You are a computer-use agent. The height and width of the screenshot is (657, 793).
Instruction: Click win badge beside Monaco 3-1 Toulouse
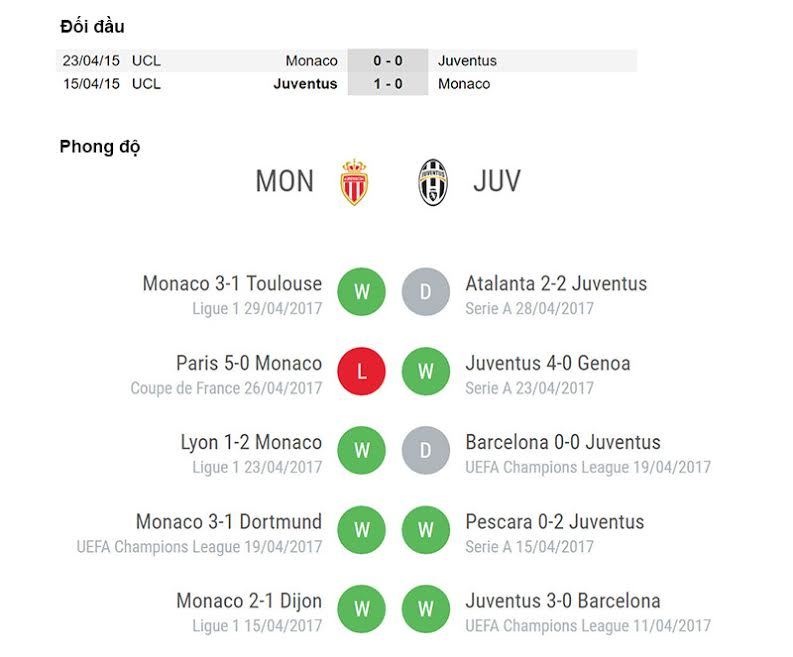[362, 292]
